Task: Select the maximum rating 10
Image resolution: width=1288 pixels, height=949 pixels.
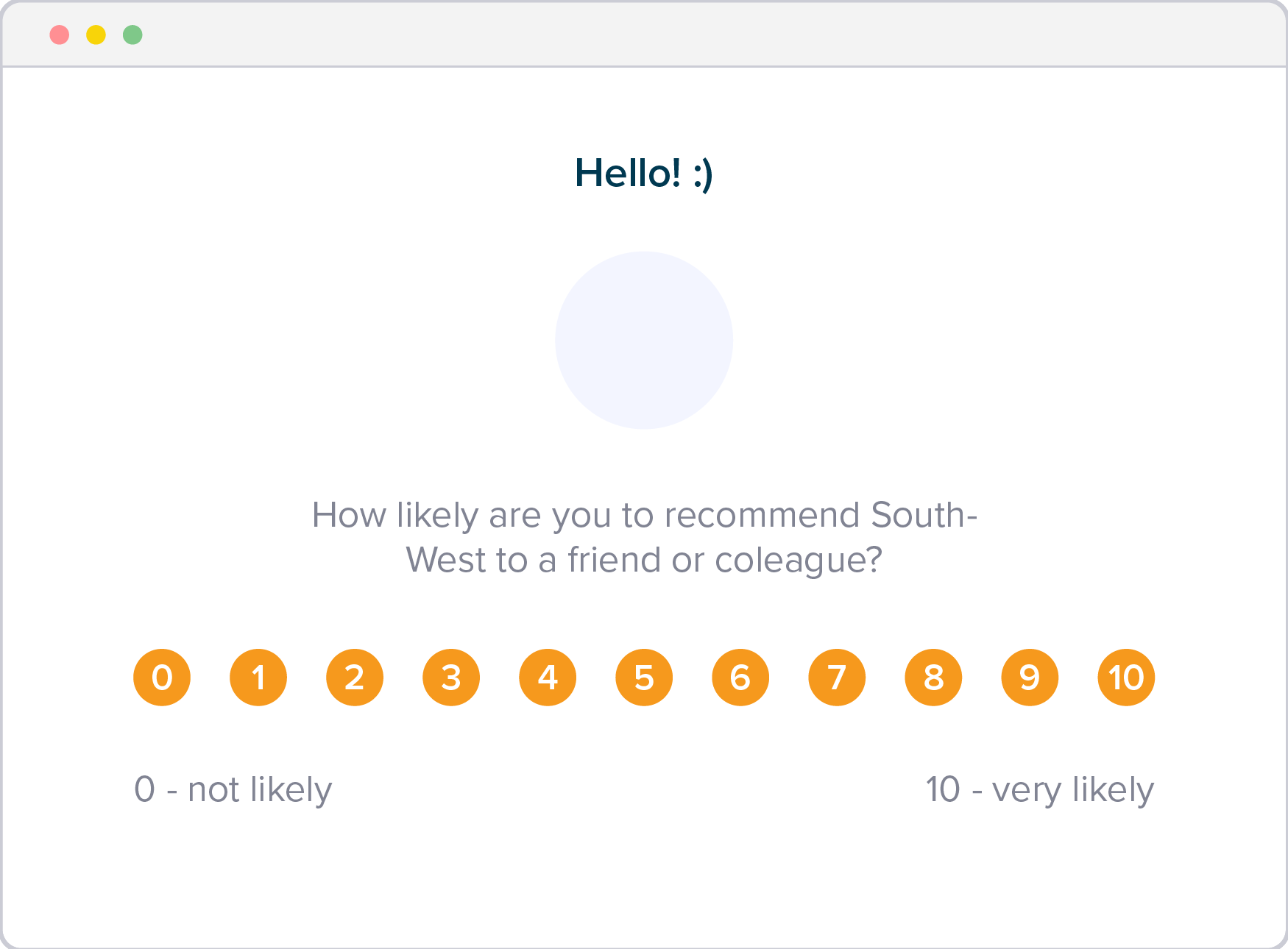Action: pyautogui.click(x=1126, y=678)
